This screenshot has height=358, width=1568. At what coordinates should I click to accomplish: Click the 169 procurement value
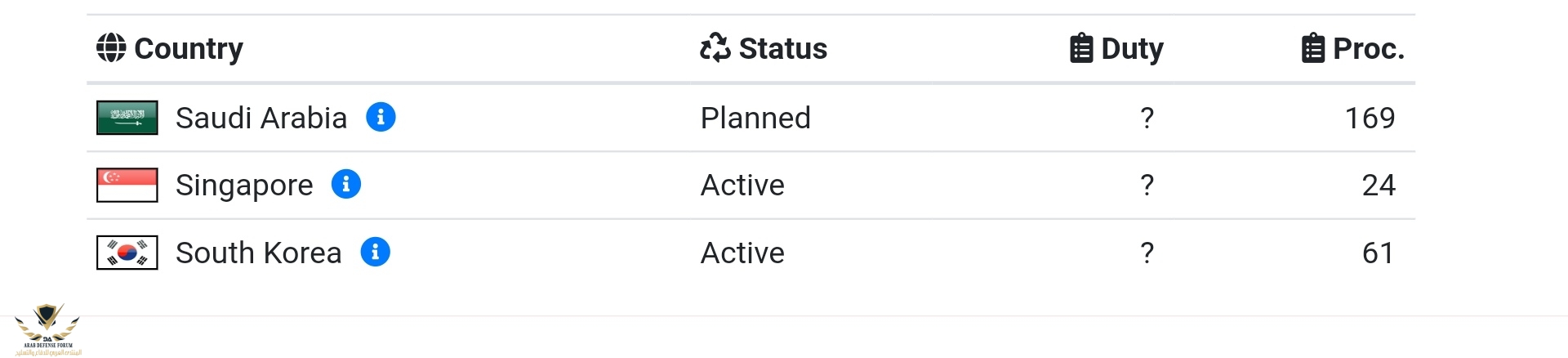1370,118
